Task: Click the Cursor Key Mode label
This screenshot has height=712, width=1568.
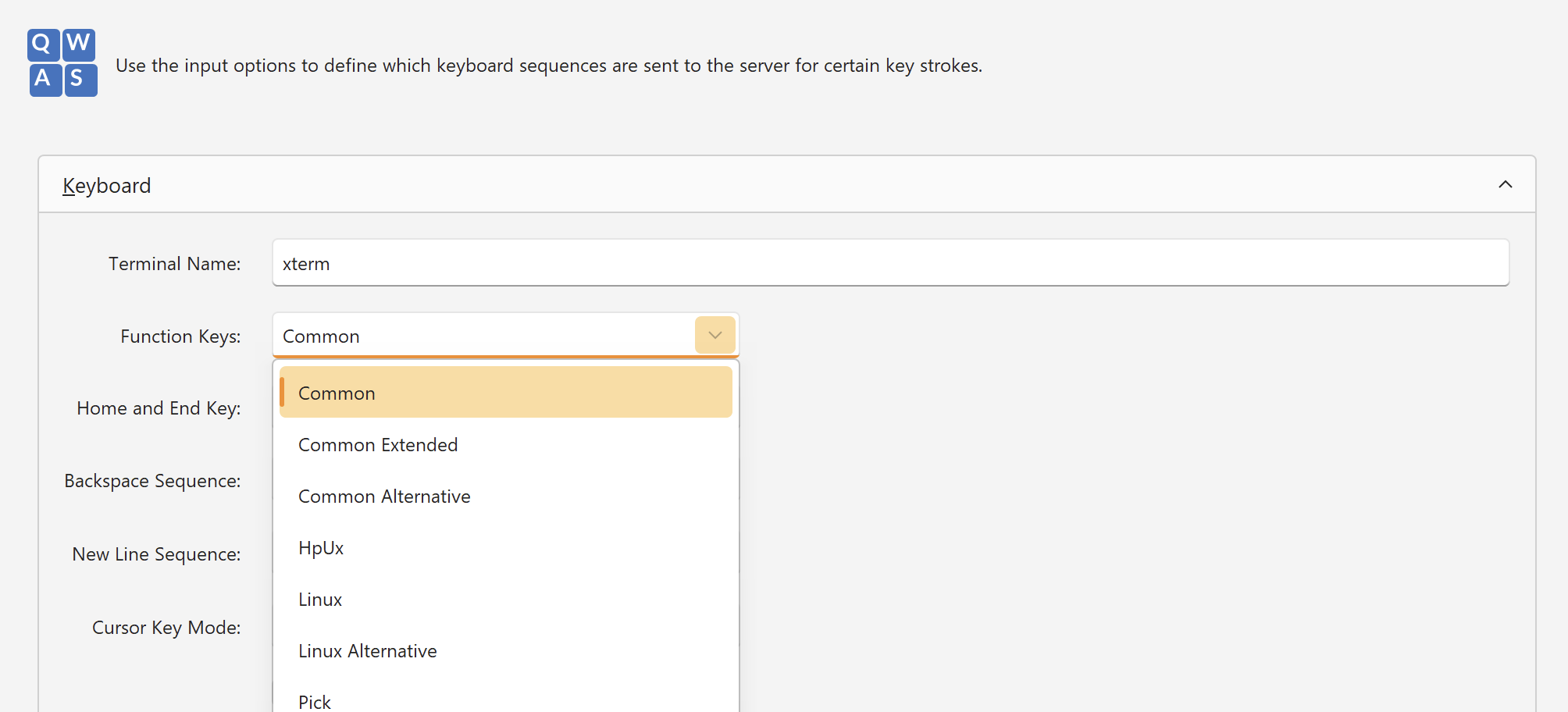Action: 166,628
